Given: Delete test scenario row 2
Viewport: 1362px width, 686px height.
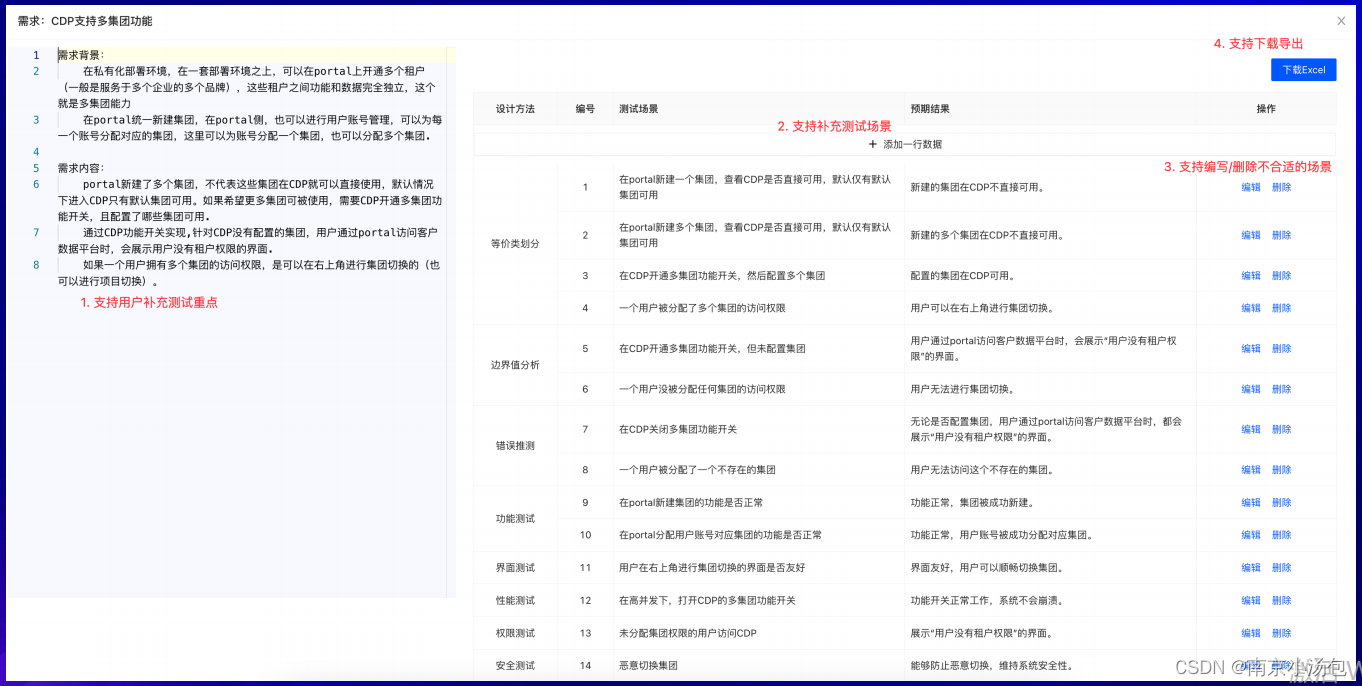Looking at the screenshot, I should 1281,235.
